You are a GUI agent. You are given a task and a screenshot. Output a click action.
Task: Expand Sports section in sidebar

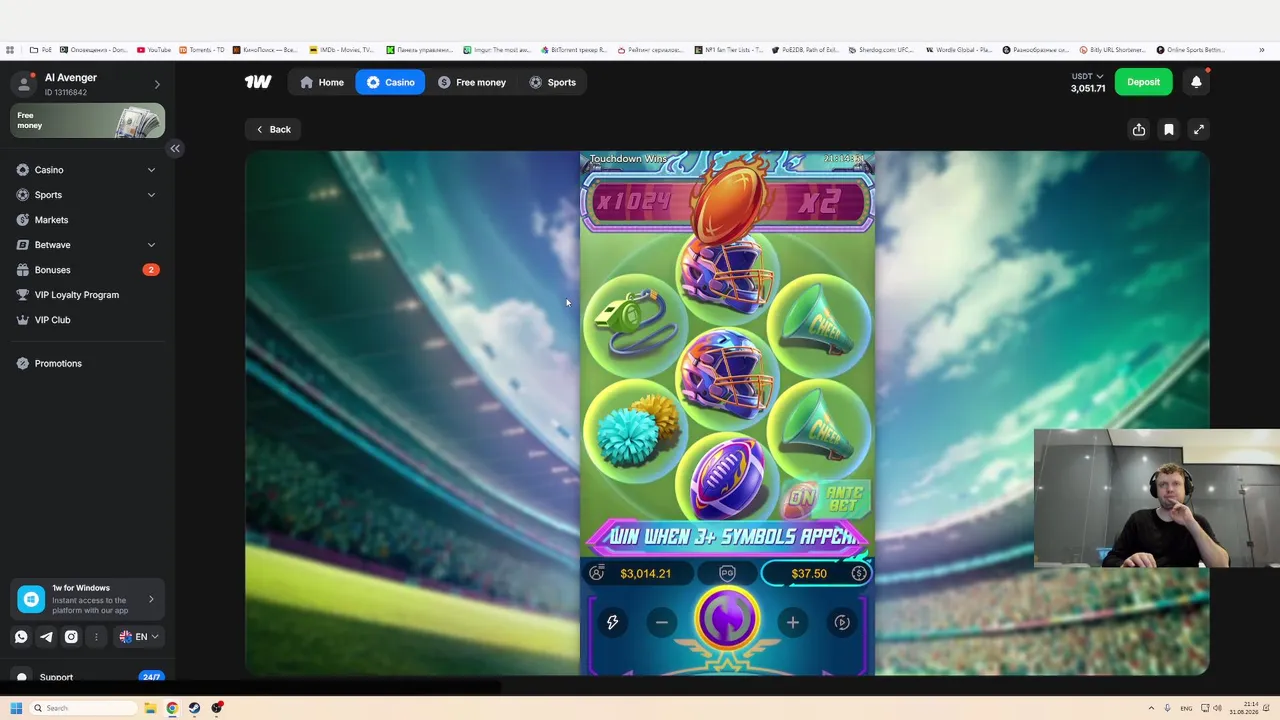tap(87, 195)
